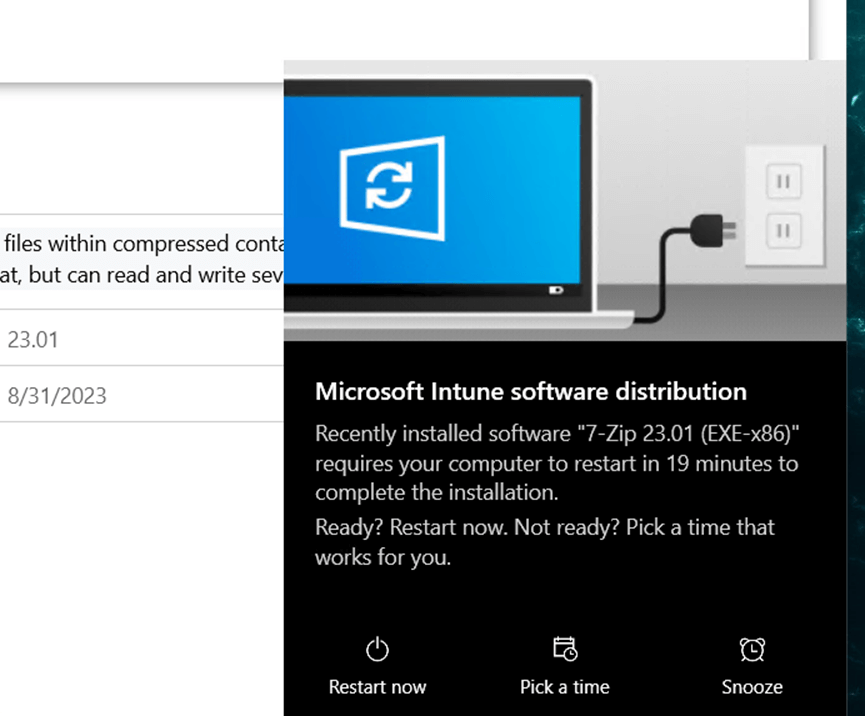
Task: Click the Pick a time label
Action: point(565,687)
